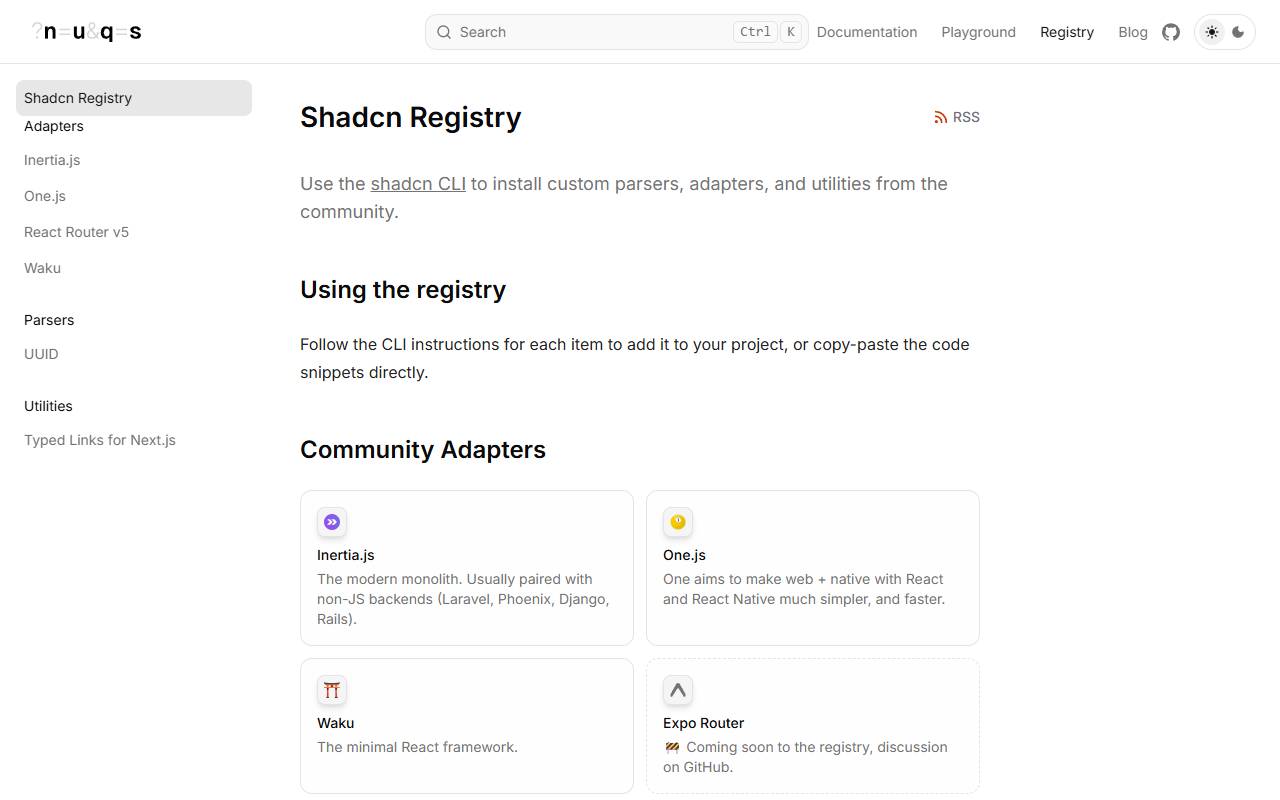Screen dimensions: 1280x800
Task: Click the Using the registry heading
Action: [403, 290]
